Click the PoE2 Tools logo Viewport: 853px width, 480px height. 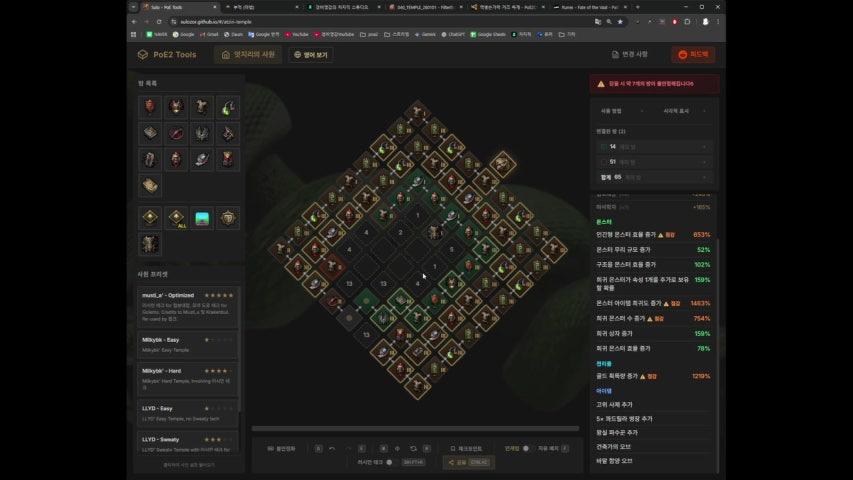[168, 55]
